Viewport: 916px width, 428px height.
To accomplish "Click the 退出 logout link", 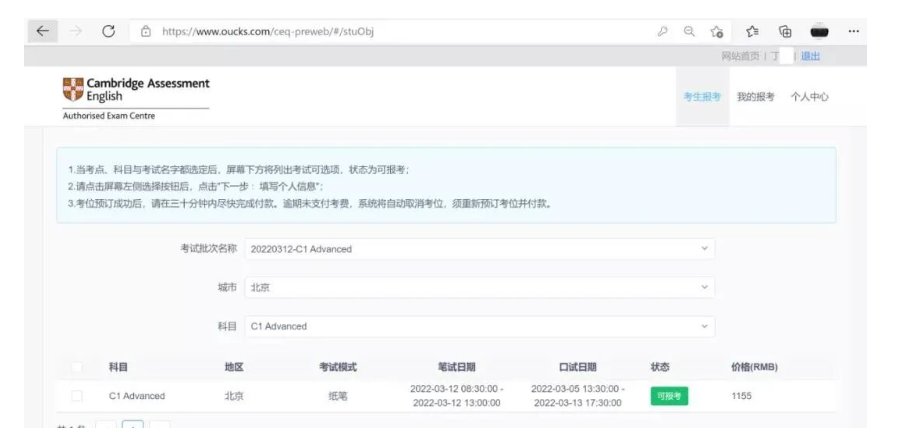I will pyautogui.click(x=810, y=56).
